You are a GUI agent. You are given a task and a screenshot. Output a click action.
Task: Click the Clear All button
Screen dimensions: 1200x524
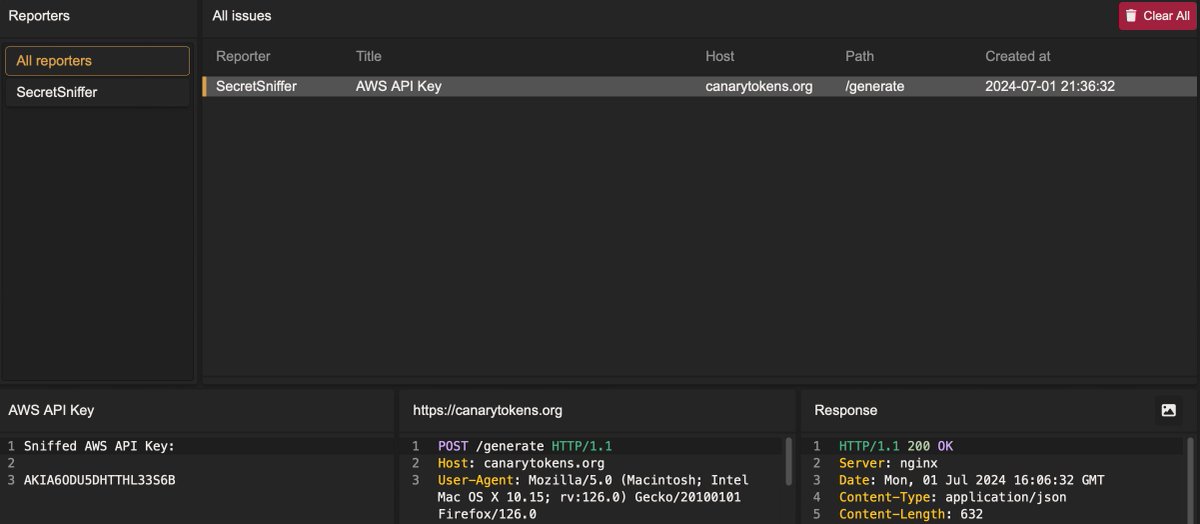(x=1157, y=16)
